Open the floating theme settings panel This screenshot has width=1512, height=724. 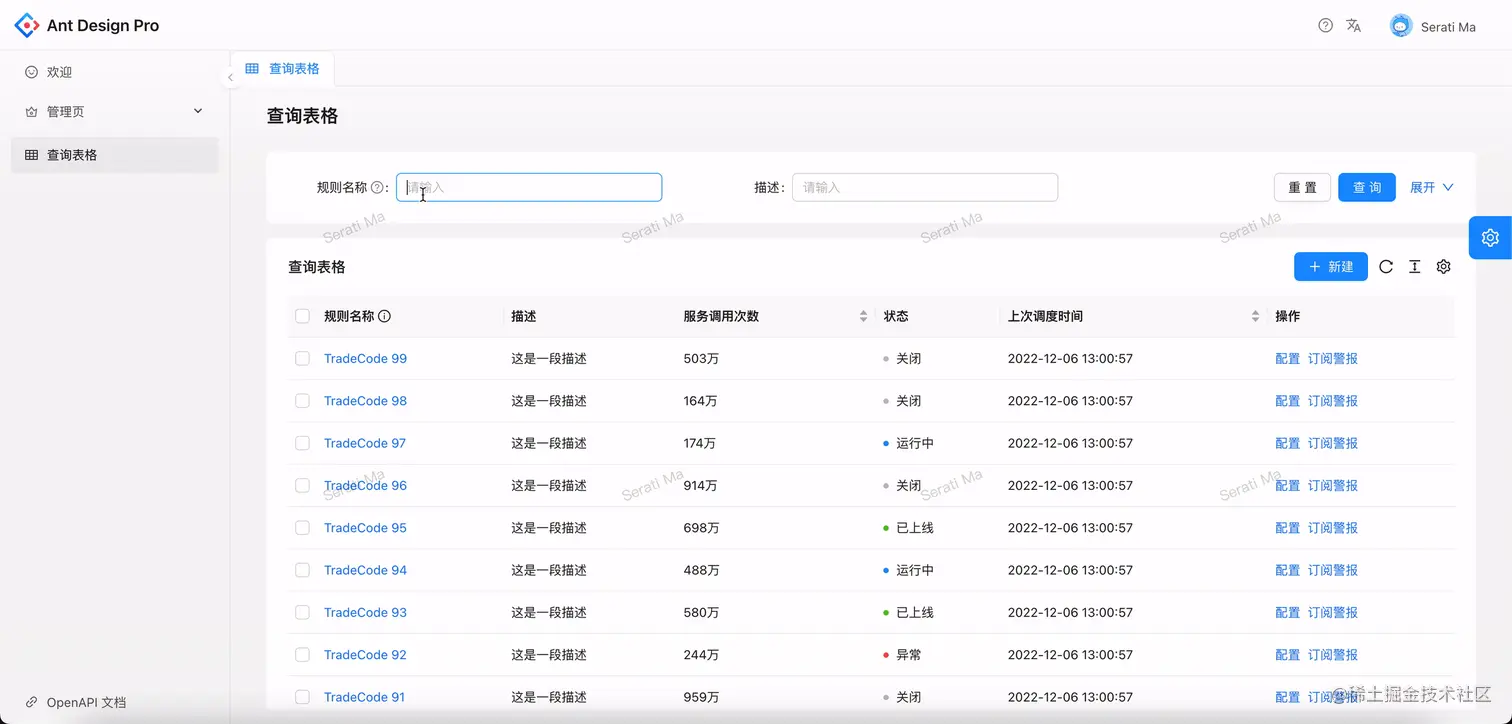click(1489, 238)
